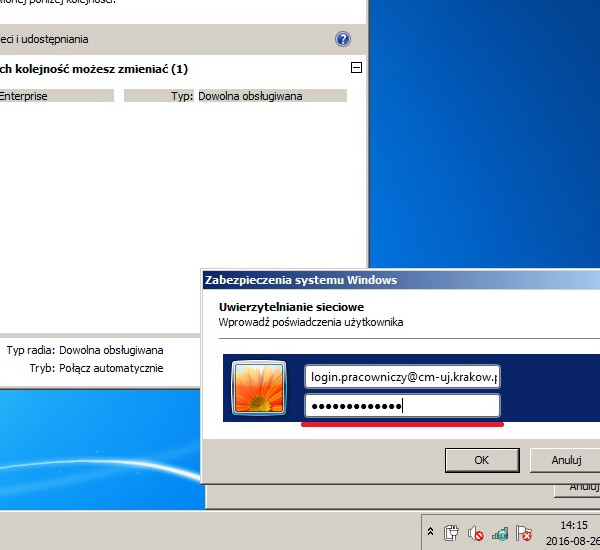Confirm credentials with the OK button
Viewport: 600px width, 550px height.
coord(481,460)
